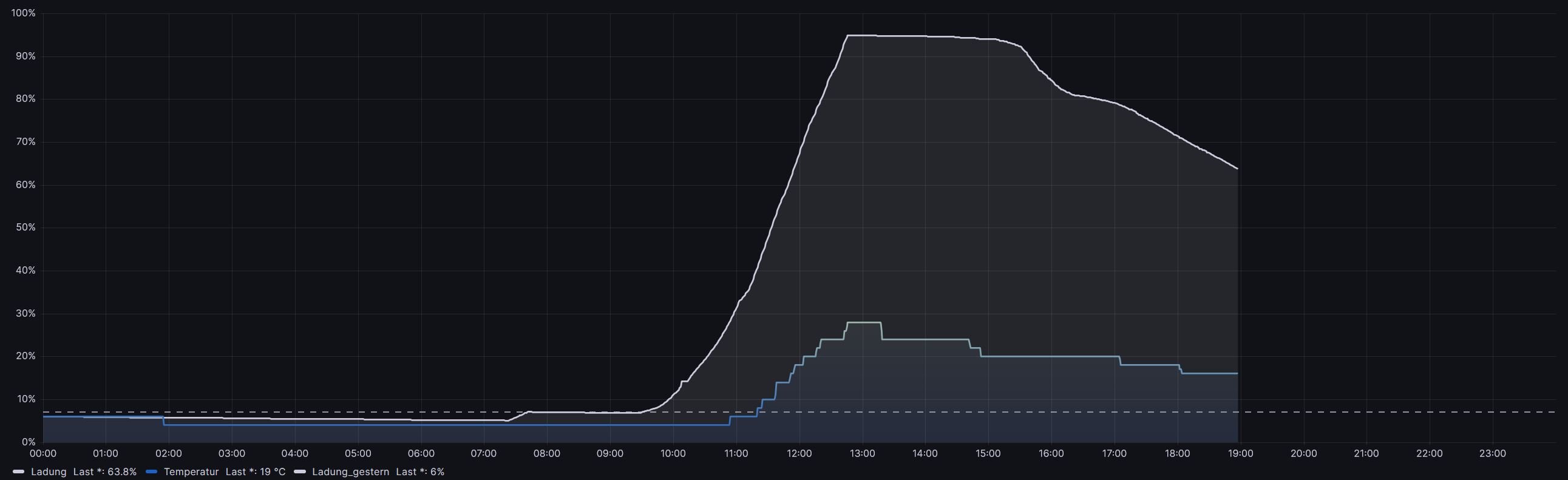This screenshot has height=480, width=1568.
Task: Click the Ladung curve's peak corner near 95%
Action: (848, 36)
